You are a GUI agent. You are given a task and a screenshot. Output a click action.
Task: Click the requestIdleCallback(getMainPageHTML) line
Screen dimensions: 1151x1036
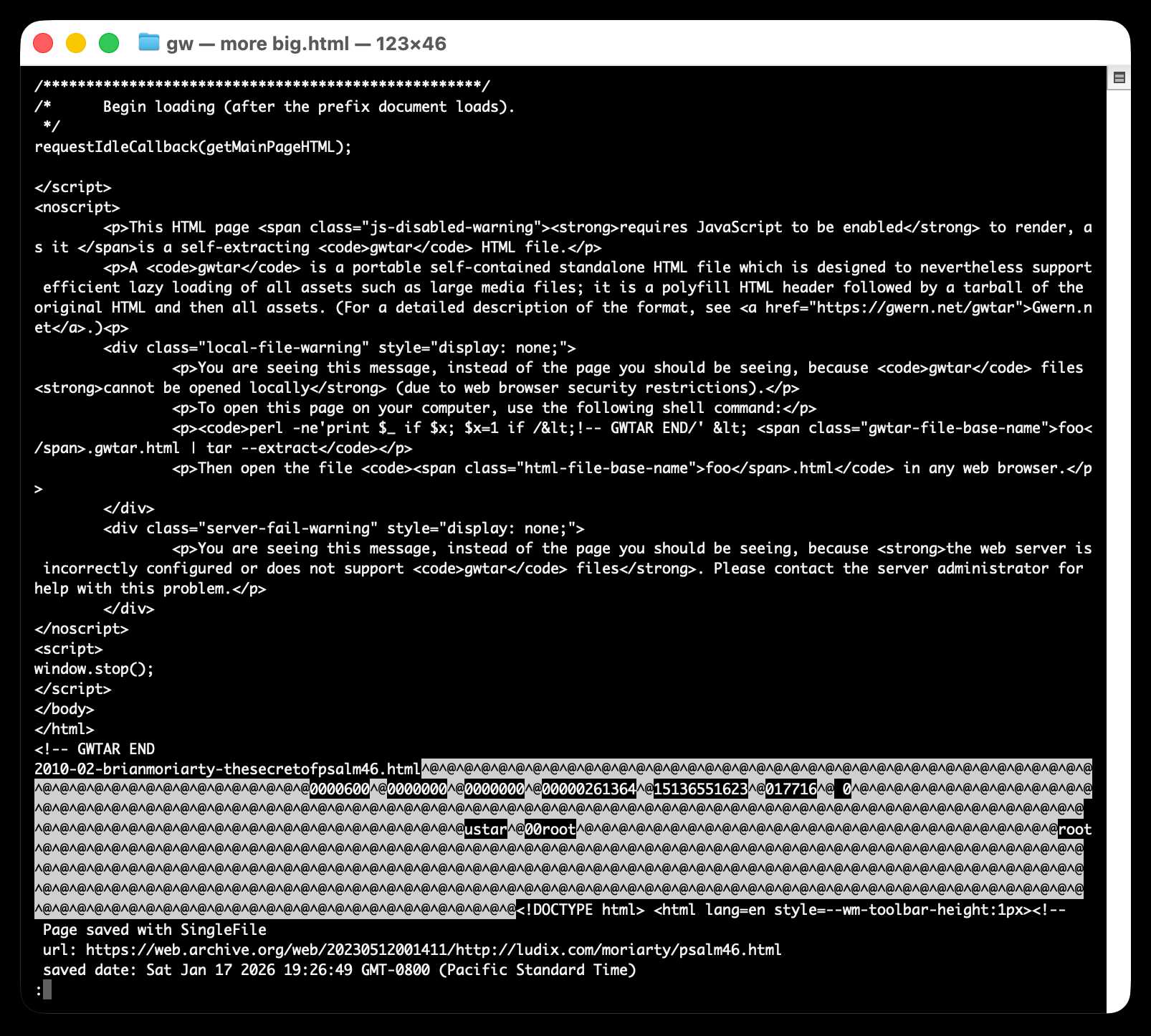[192, 147]
